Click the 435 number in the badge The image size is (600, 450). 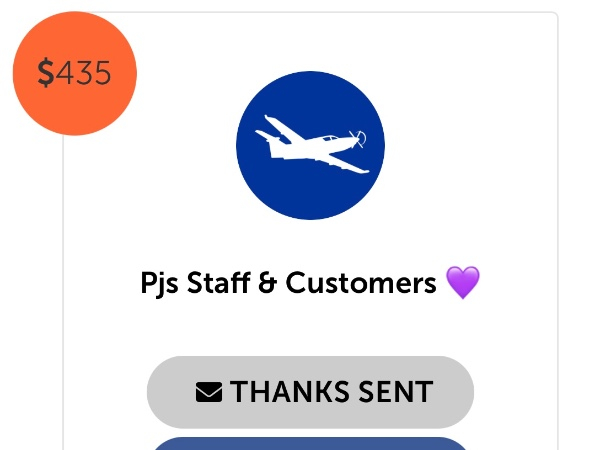(x=83, y=73)
